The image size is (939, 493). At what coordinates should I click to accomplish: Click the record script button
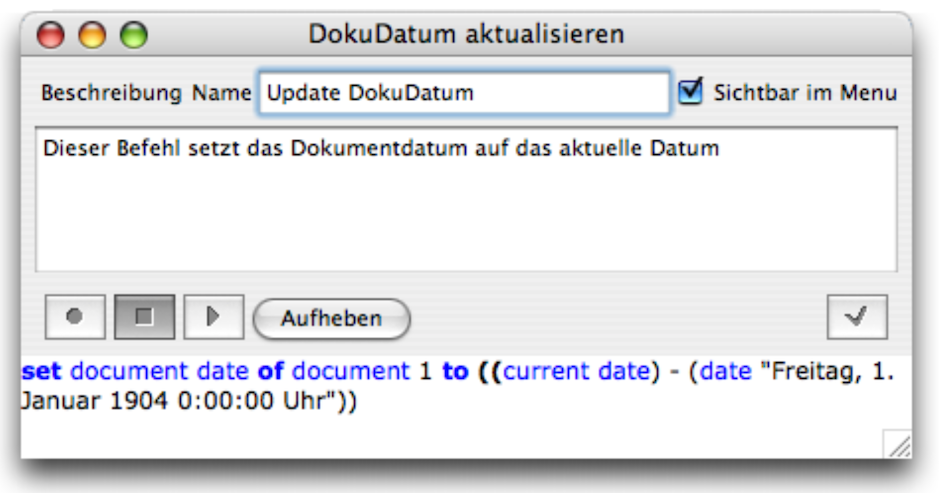pos(73,317)
